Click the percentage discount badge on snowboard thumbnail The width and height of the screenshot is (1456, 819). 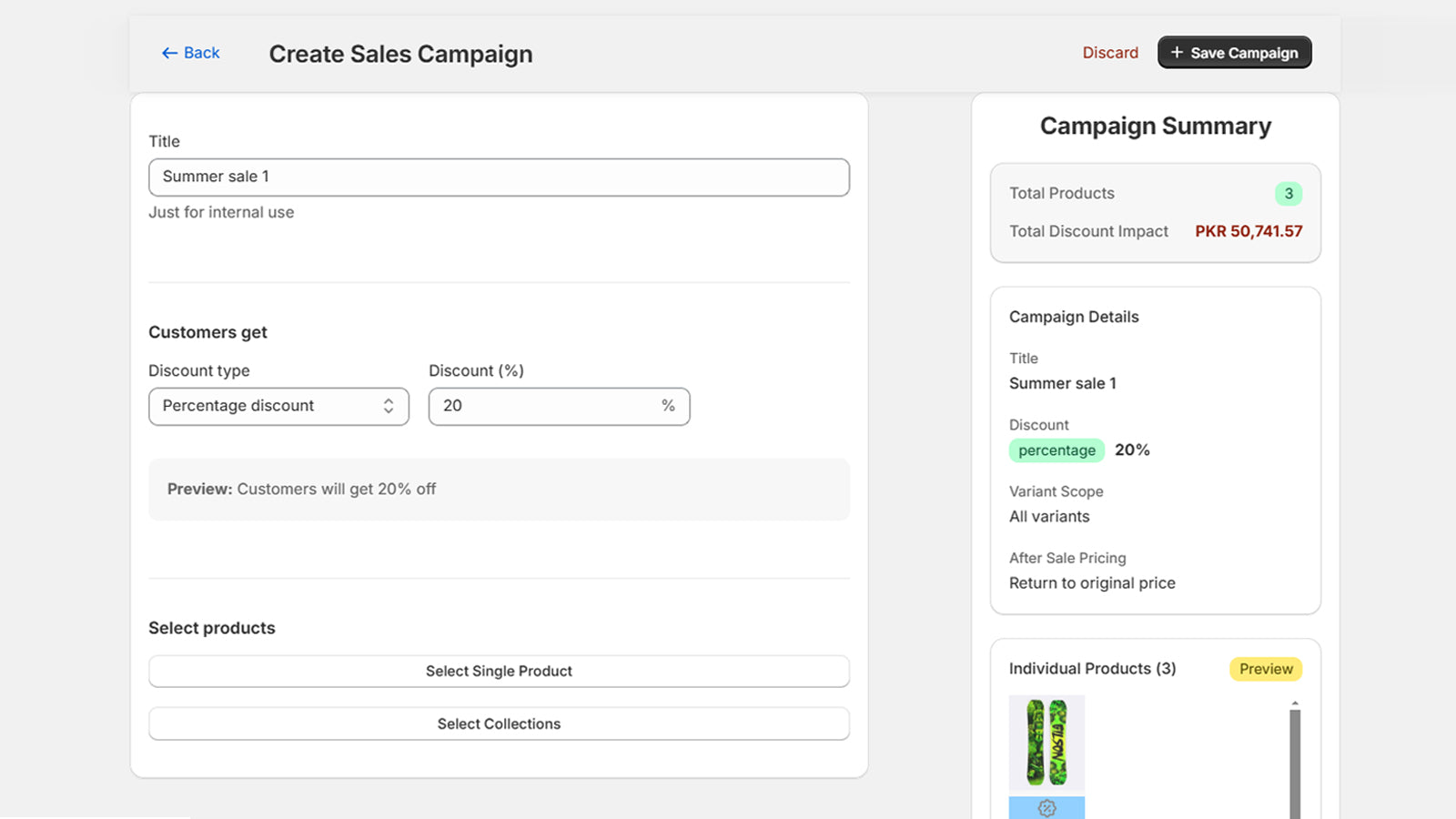[x=1046, y=806]
